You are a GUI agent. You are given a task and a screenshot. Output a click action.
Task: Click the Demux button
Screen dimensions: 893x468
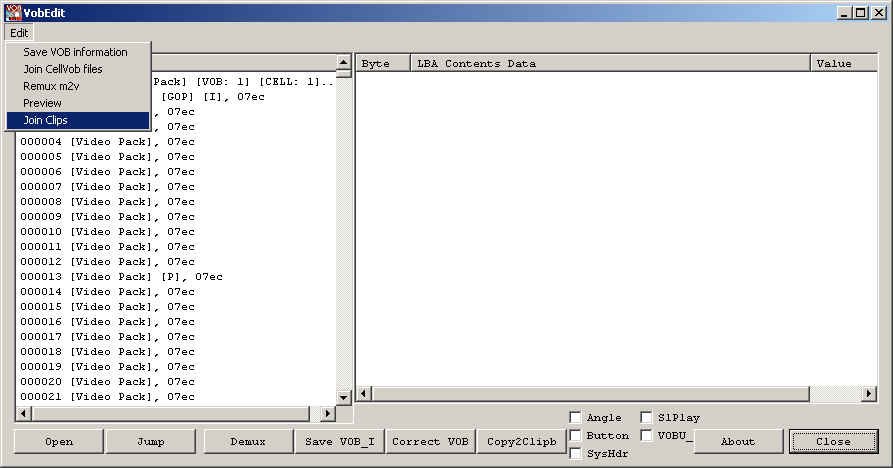point(248,441)
